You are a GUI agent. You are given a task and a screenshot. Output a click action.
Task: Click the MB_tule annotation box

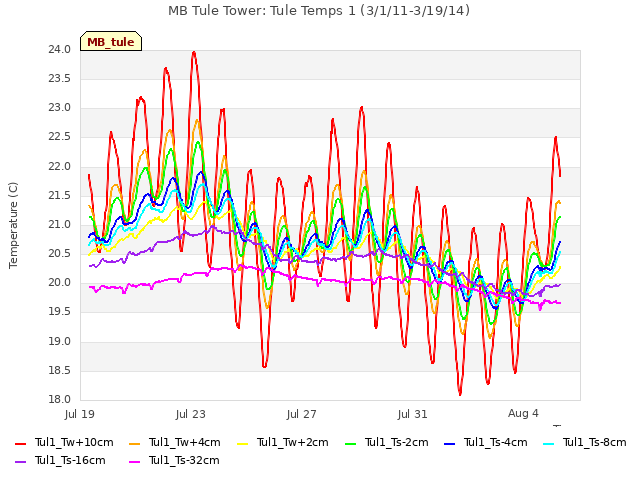[111, 41]
